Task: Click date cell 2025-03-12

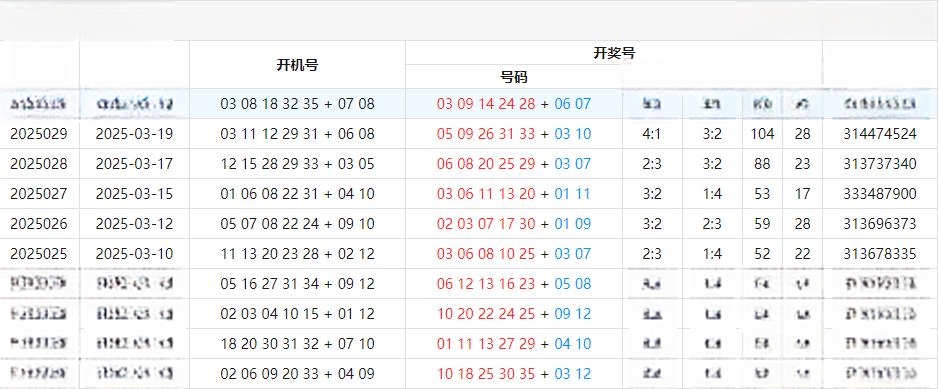Action: point(134,224)
